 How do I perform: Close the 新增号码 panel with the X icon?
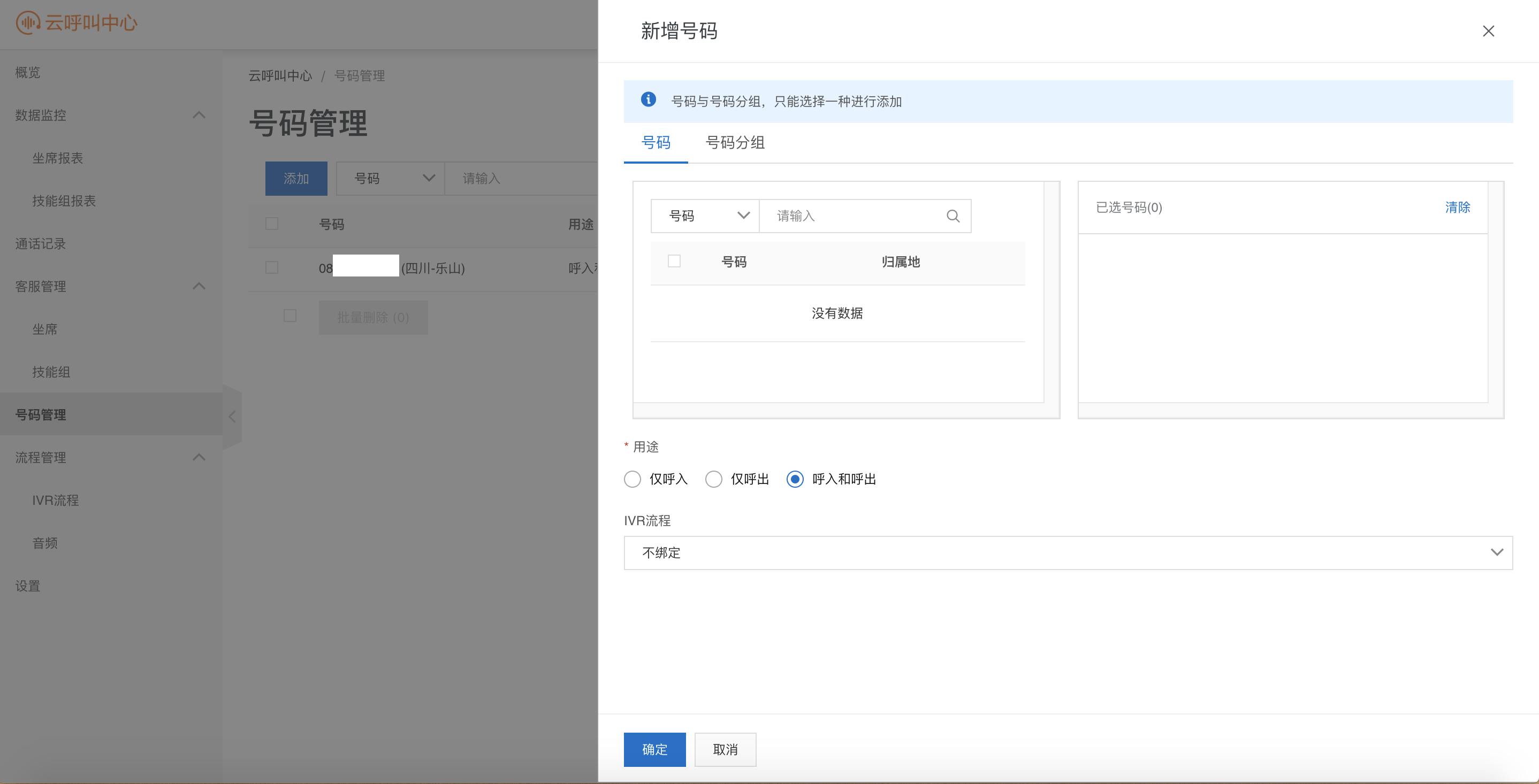point(1488,31)
